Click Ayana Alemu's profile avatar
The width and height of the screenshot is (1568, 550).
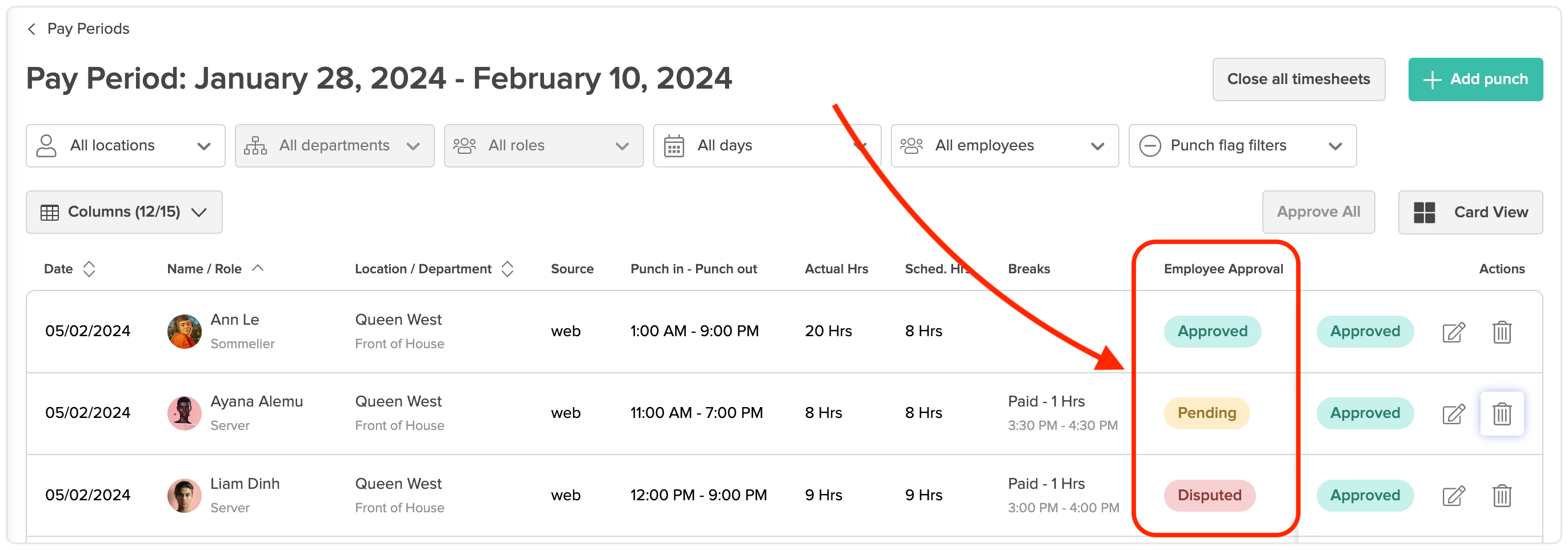point(184,413)
